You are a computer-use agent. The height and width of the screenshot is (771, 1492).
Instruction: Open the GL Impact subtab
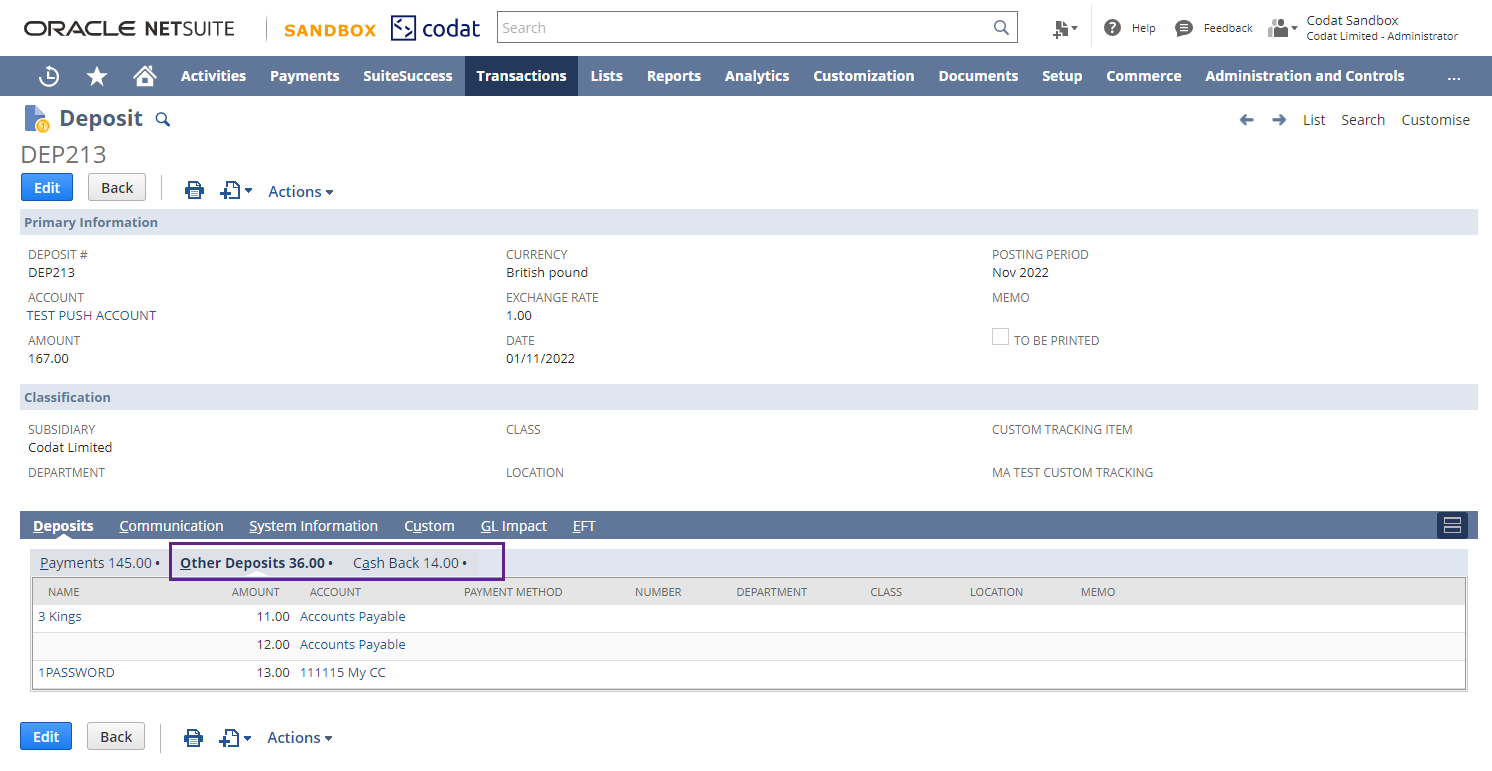(513, 525)
